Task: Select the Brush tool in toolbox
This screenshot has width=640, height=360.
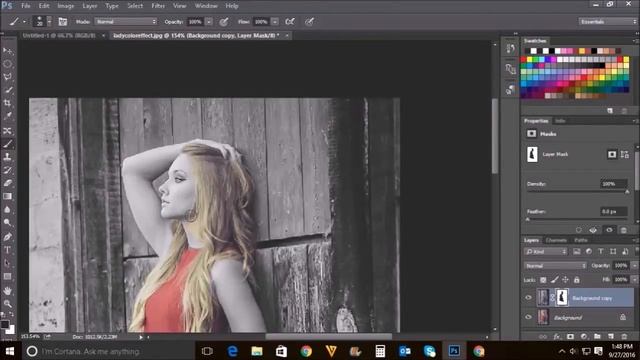Action: tap(7, 144)
